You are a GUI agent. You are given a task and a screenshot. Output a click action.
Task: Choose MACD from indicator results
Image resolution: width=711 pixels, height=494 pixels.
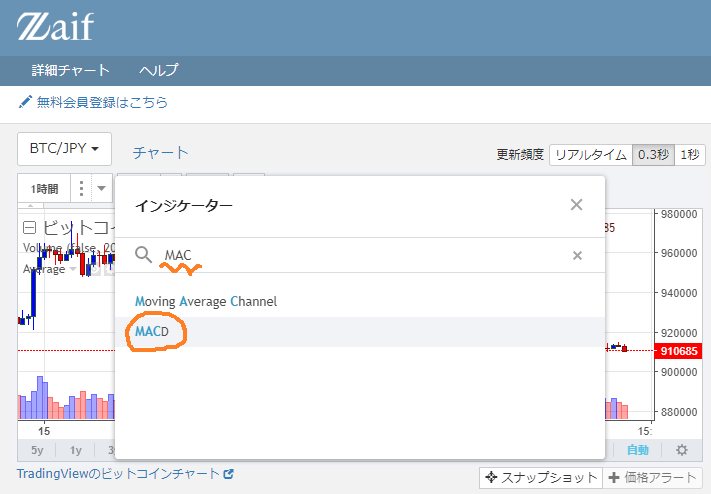[x=152, y=331]
